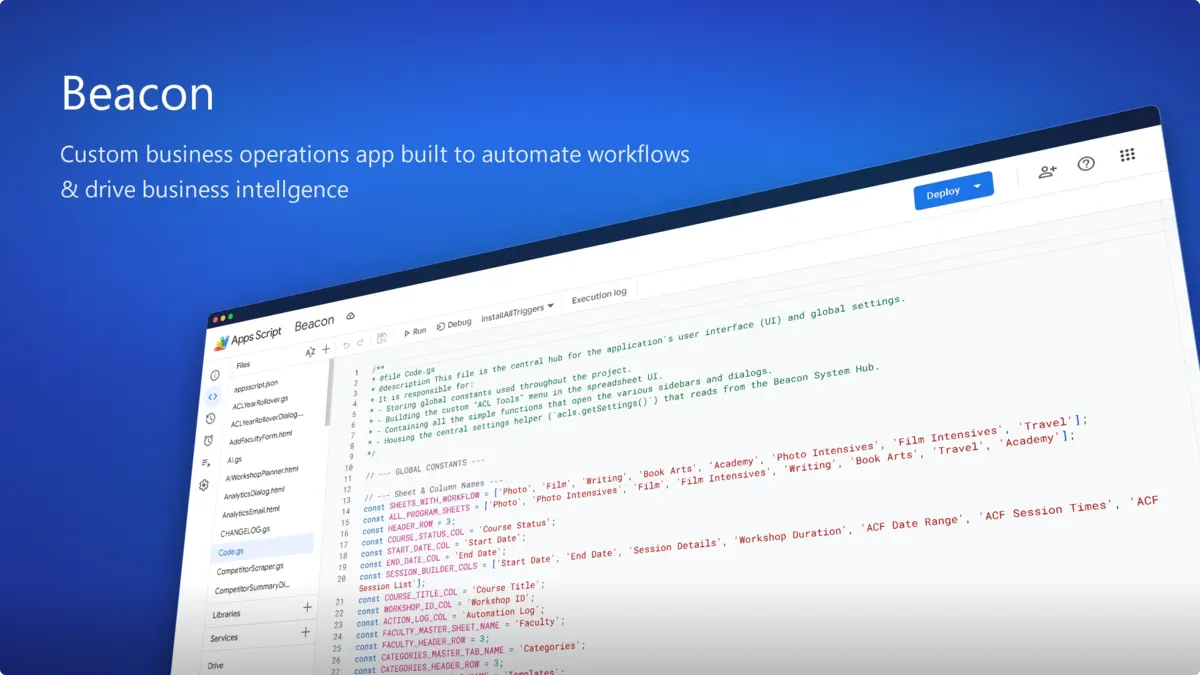Click the Beacon project title

314,323
